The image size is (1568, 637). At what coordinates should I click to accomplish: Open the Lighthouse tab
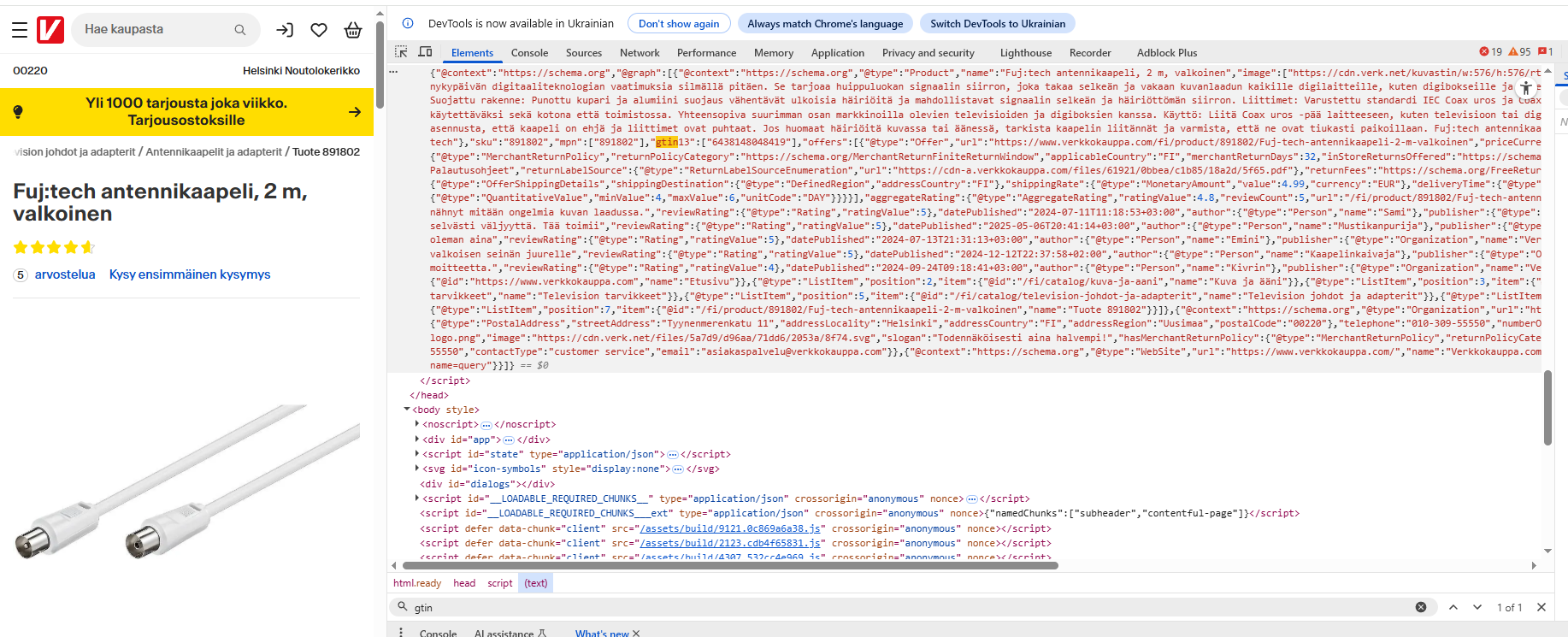1026,52
